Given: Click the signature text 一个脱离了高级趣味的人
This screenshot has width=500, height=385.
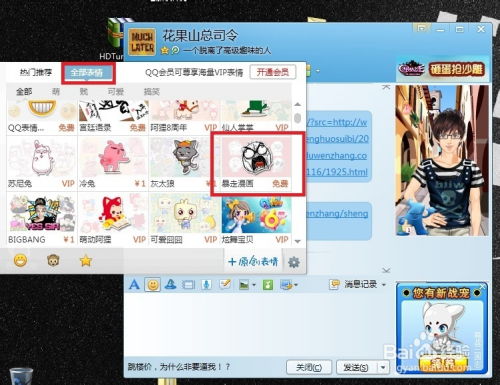Looking at the screenshot, I should click(x=227, y=51).
